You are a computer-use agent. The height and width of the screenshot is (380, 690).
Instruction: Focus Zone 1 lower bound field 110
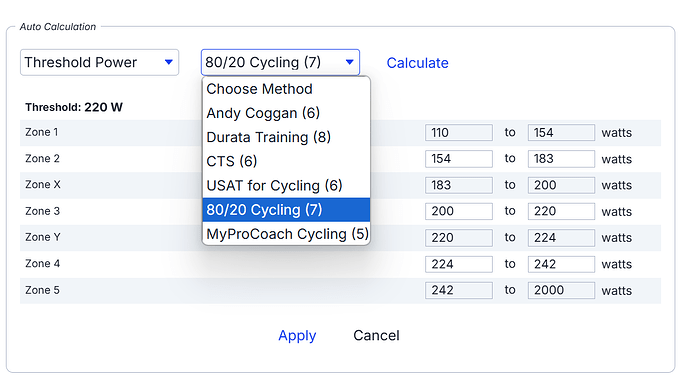pyautogui.click(x=459, y=132)
